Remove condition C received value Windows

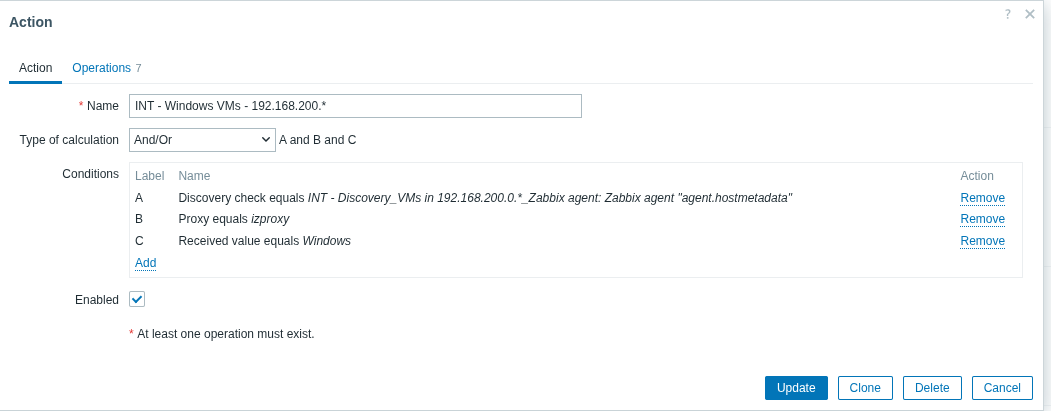(982, 241)
